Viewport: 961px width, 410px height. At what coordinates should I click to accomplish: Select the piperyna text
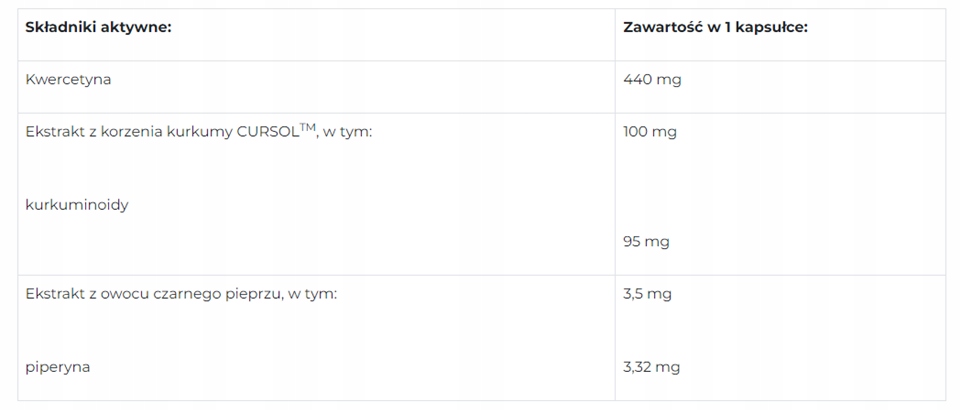(x=58, y=367)
